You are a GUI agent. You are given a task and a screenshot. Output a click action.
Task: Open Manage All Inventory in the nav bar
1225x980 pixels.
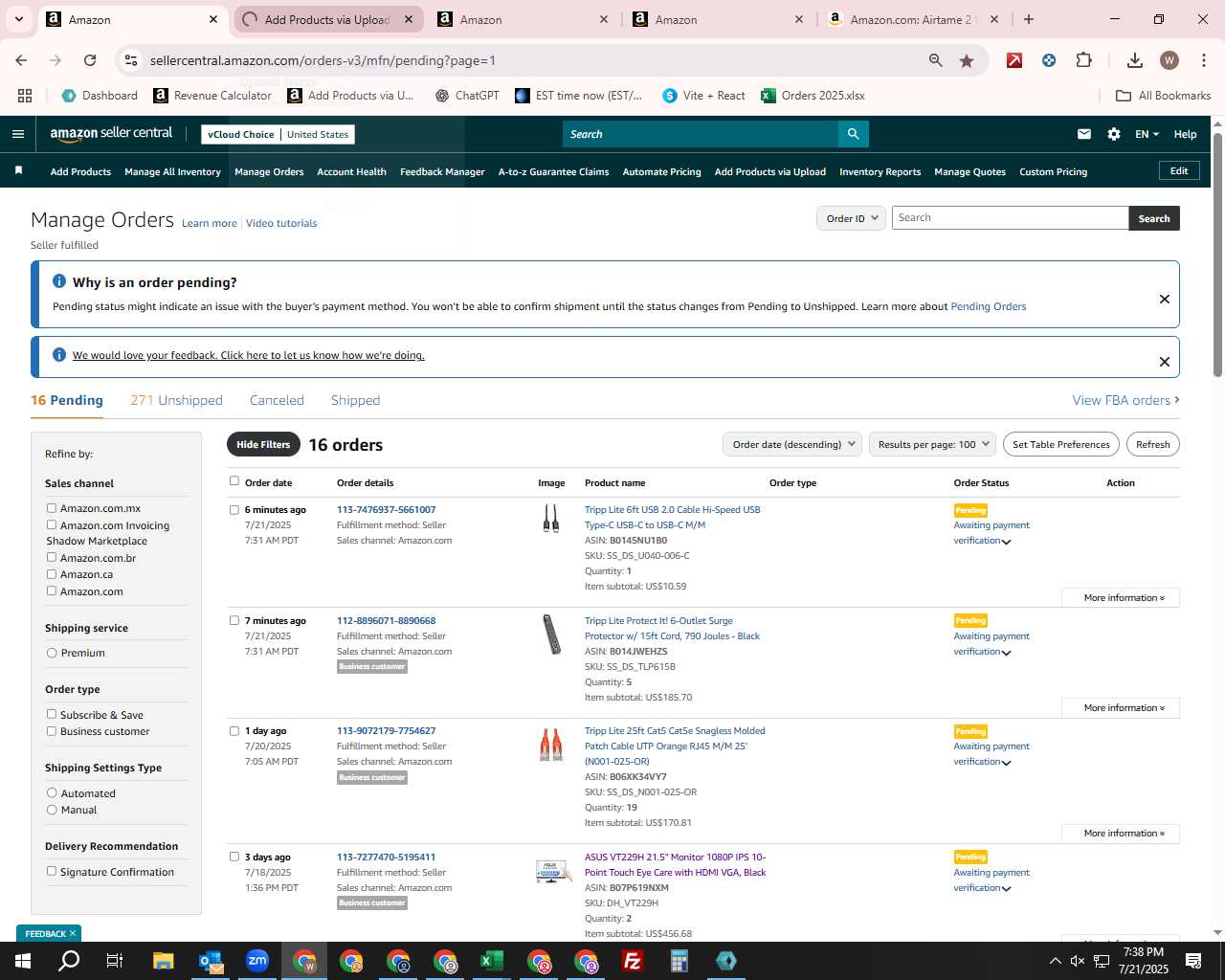[x=172, y=171]
